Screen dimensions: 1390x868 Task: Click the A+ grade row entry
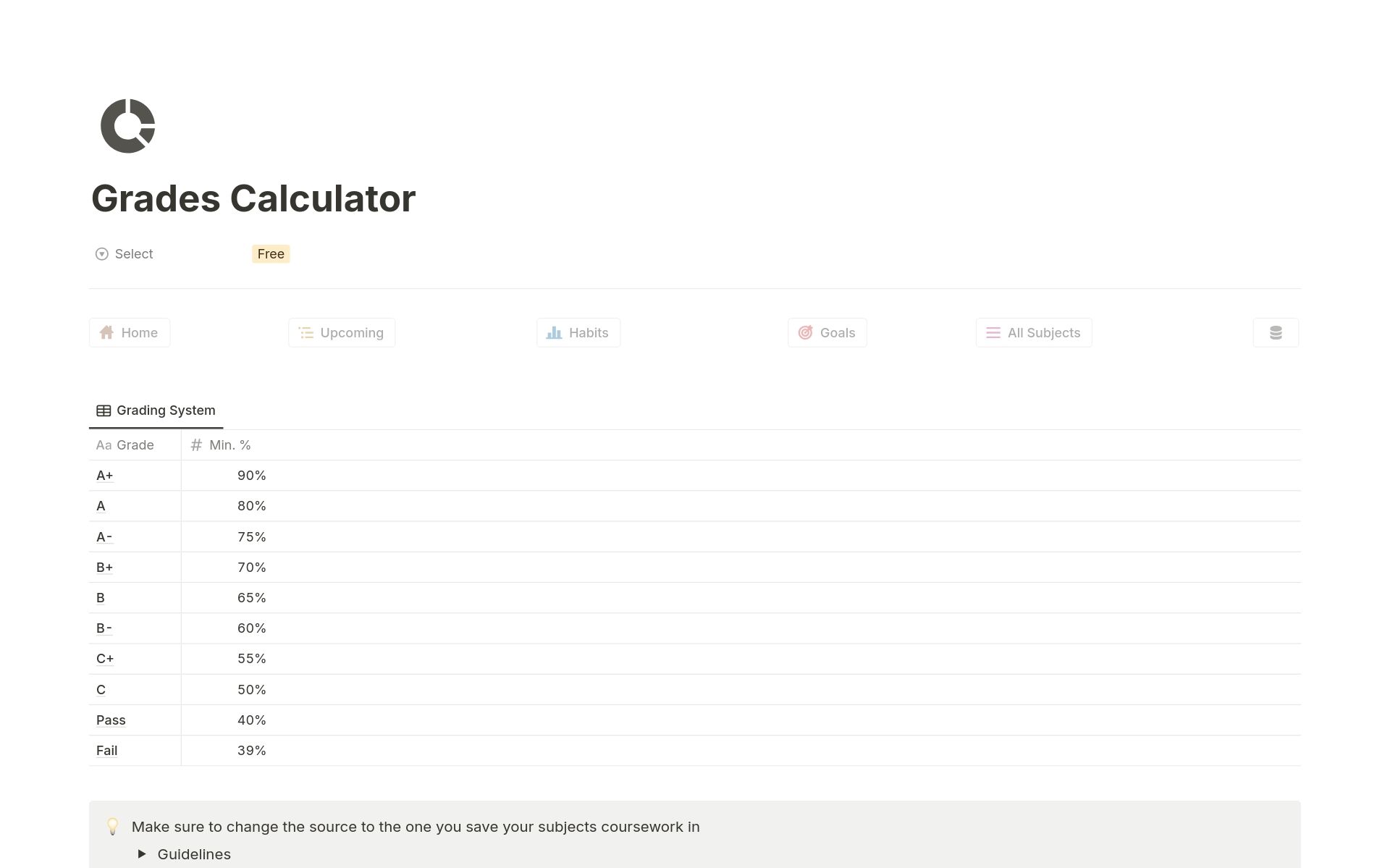click(x=103, y=474)
